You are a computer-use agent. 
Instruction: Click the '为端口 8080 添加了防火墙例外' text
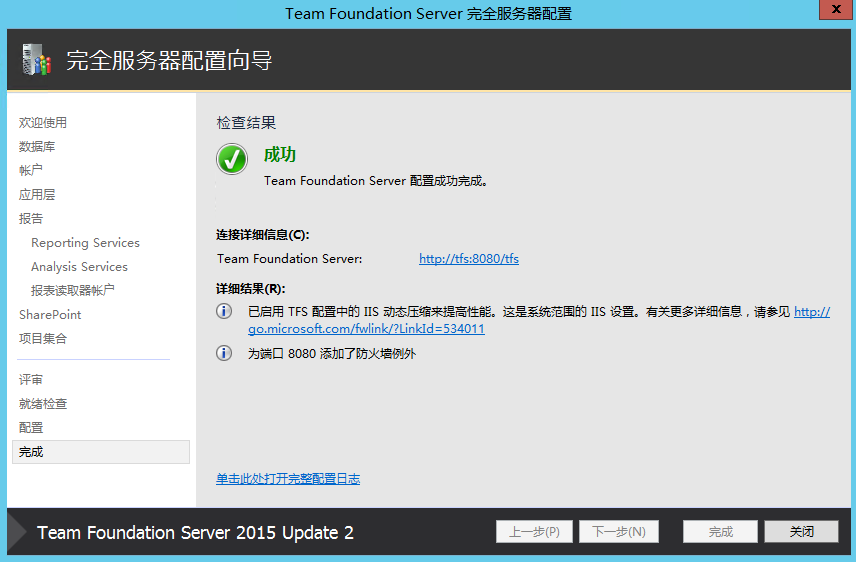[332, 353]
